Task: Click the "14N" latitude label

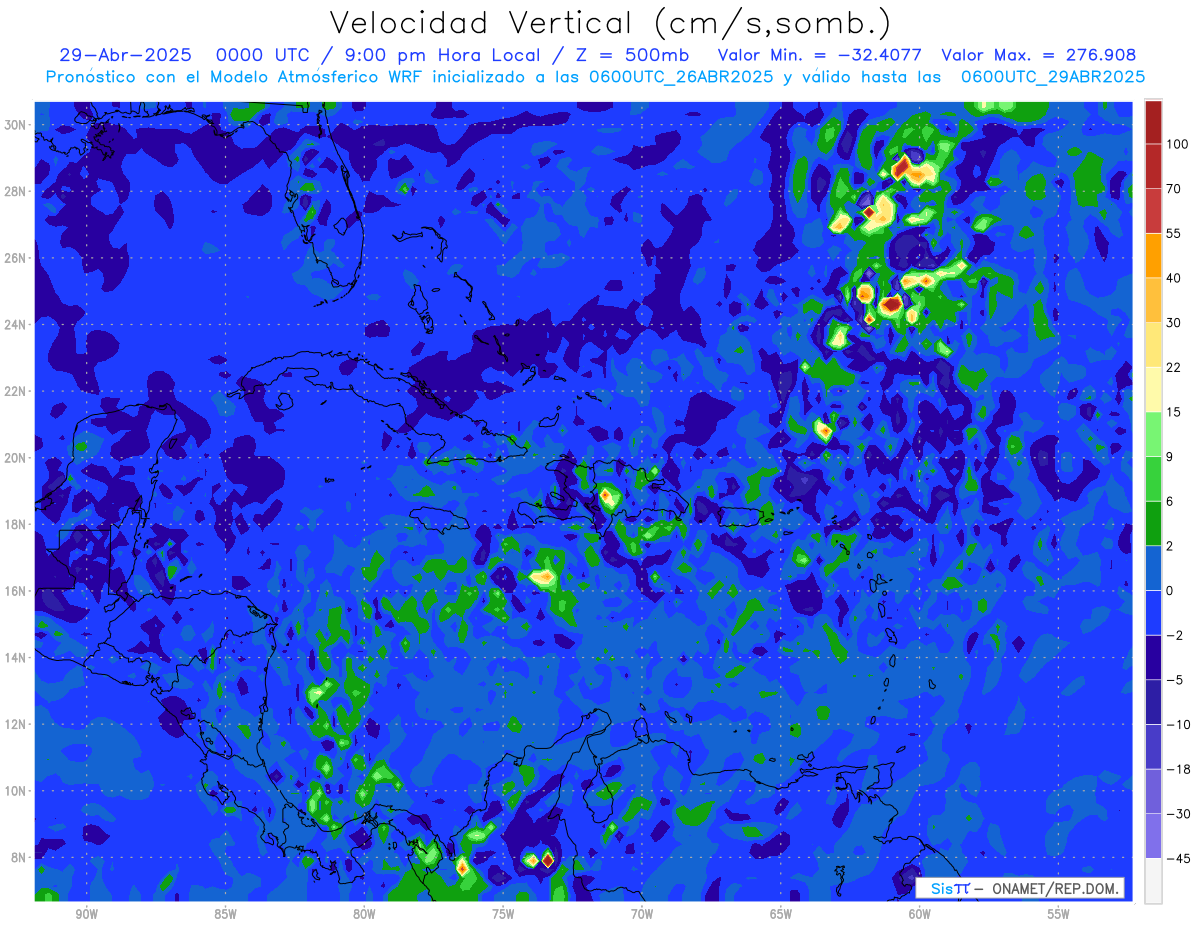Action: click(17, 658)
